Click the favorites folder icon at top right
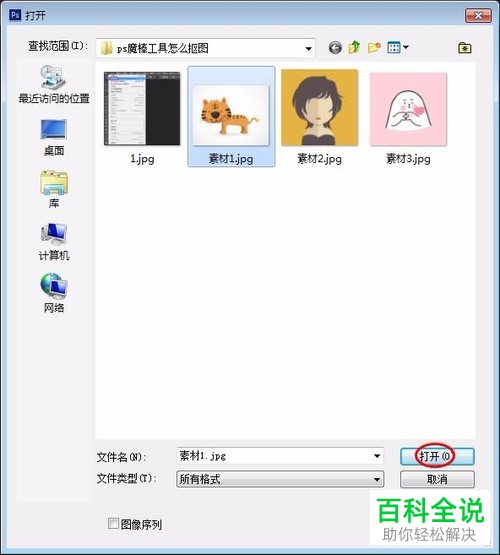The image size is (500, 555). click(464, 47)
